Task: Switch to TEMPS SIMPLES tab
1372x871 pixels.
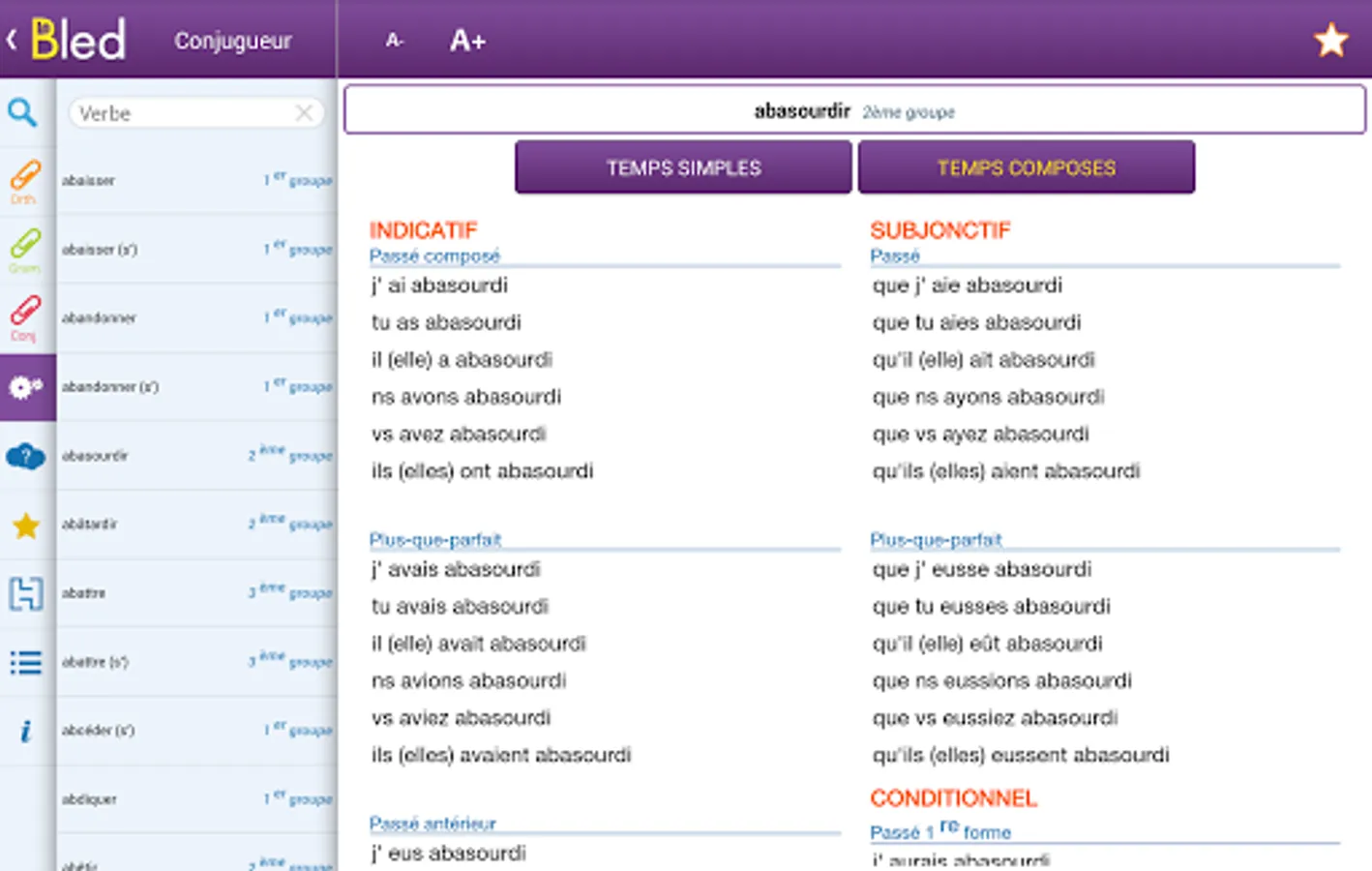Action: coord(683,167)
